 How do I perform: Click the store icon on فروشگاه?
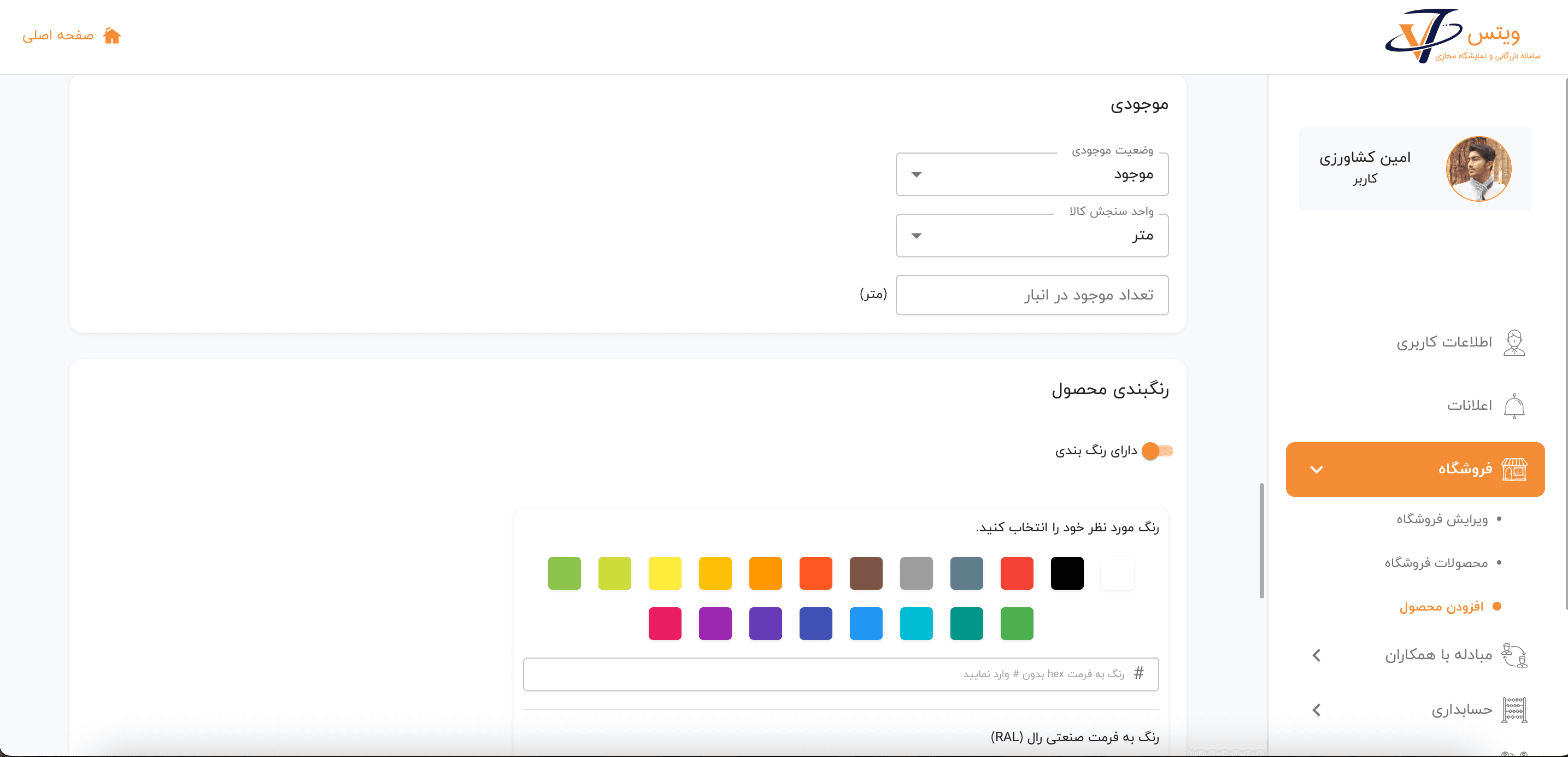click(x=1514, y=469)
